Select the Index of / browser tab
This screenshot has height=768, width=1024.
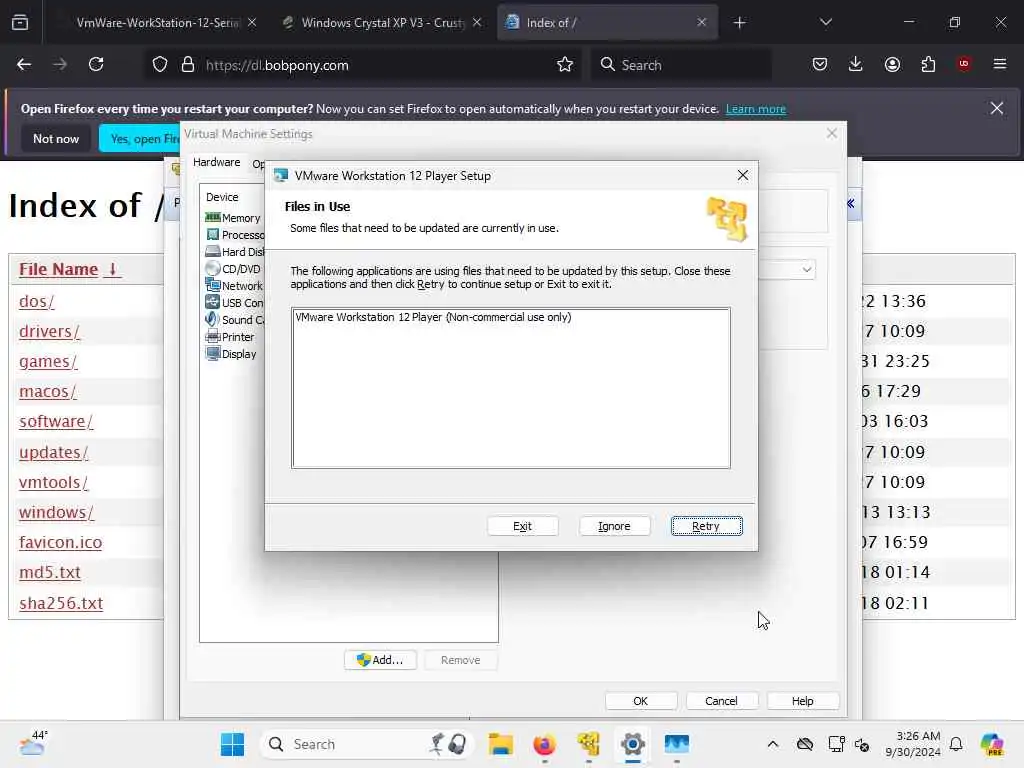tap(607, 22)
